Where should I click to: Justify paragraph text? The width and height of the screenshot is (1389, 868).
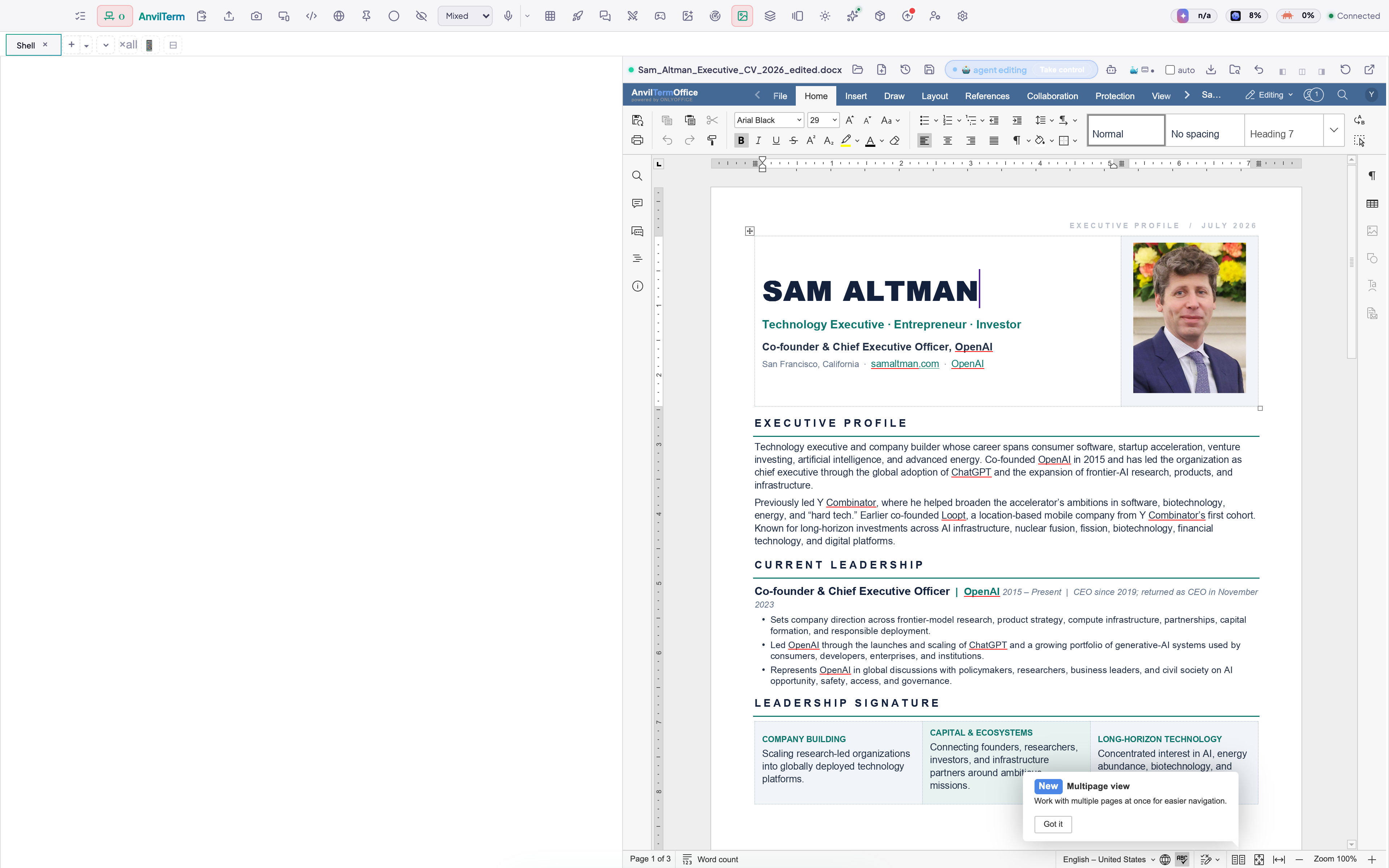click(x=994, y=140)
